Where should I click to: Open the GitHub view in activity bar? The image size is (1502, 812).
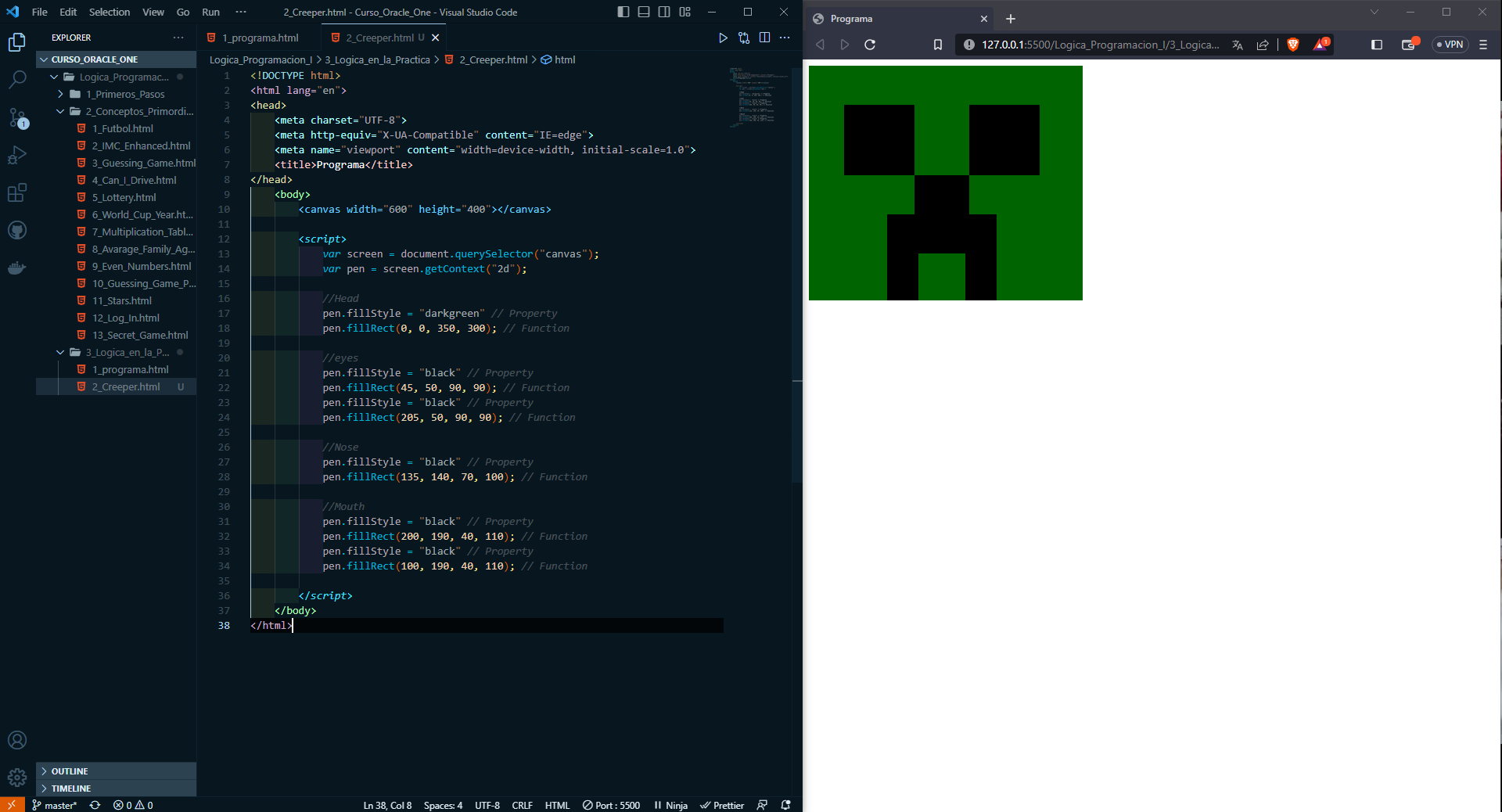point(16,230)
